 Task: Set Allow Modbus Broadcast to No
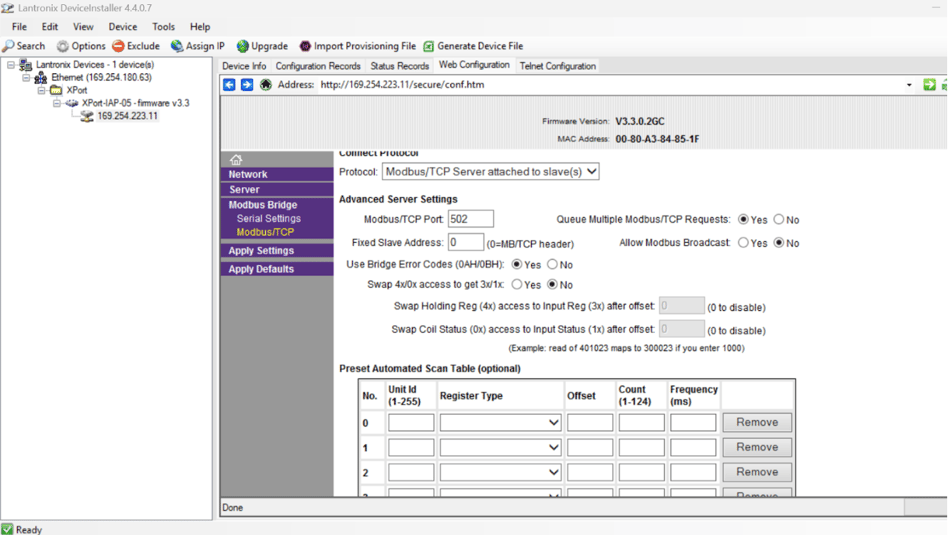click(x=779, y=242)
